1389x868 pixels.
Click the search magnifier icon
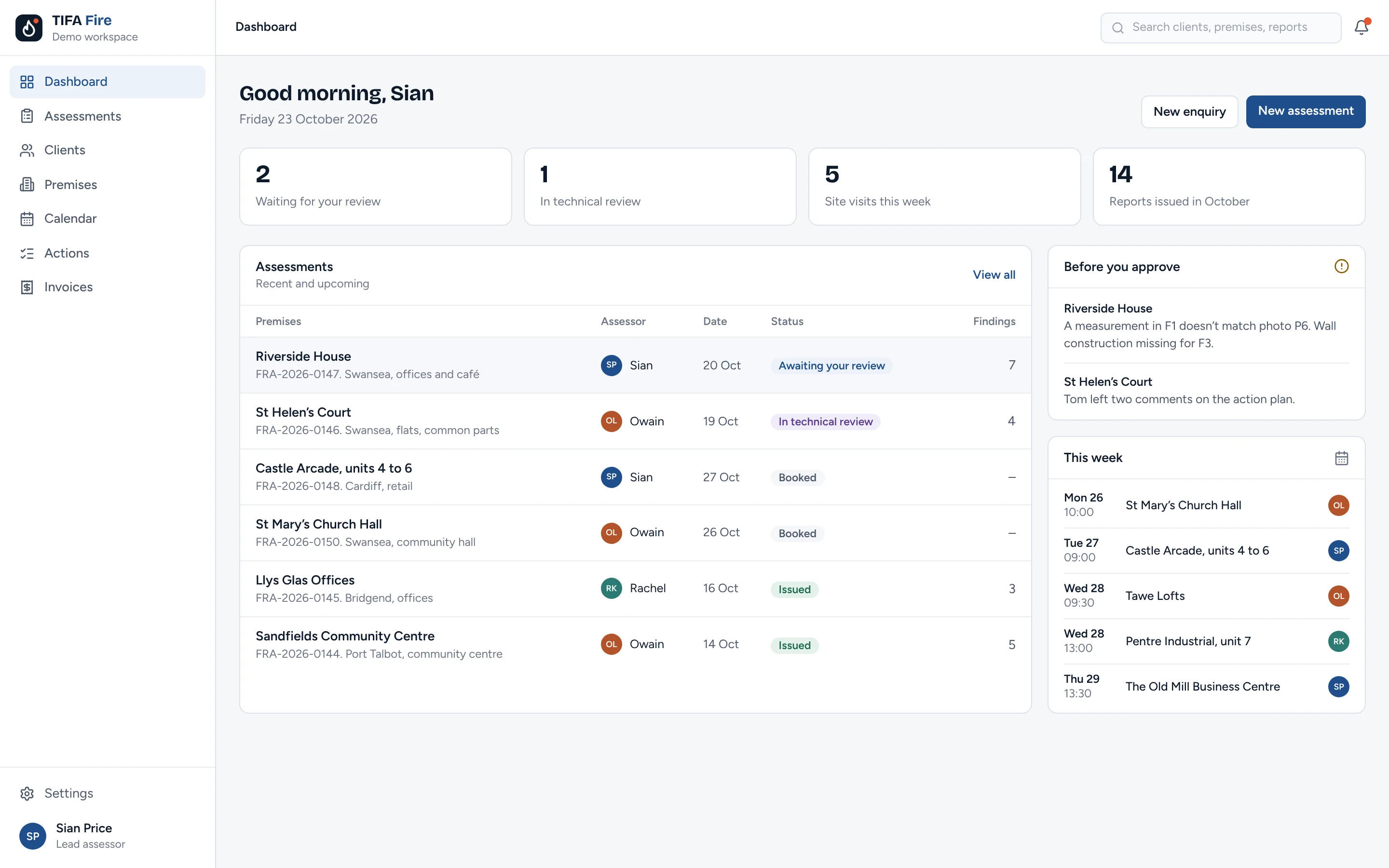click(1117, 27)
